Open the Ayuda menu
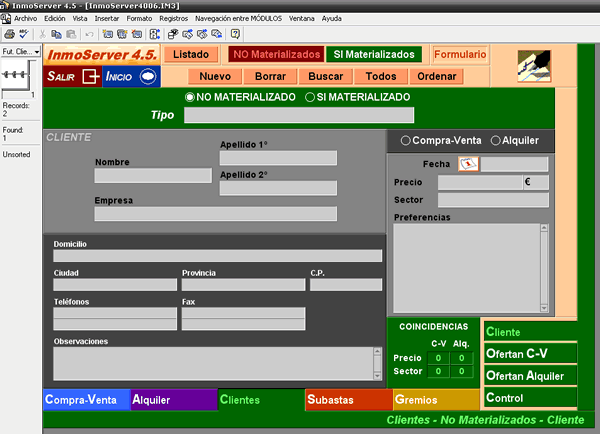 [332, 18]
